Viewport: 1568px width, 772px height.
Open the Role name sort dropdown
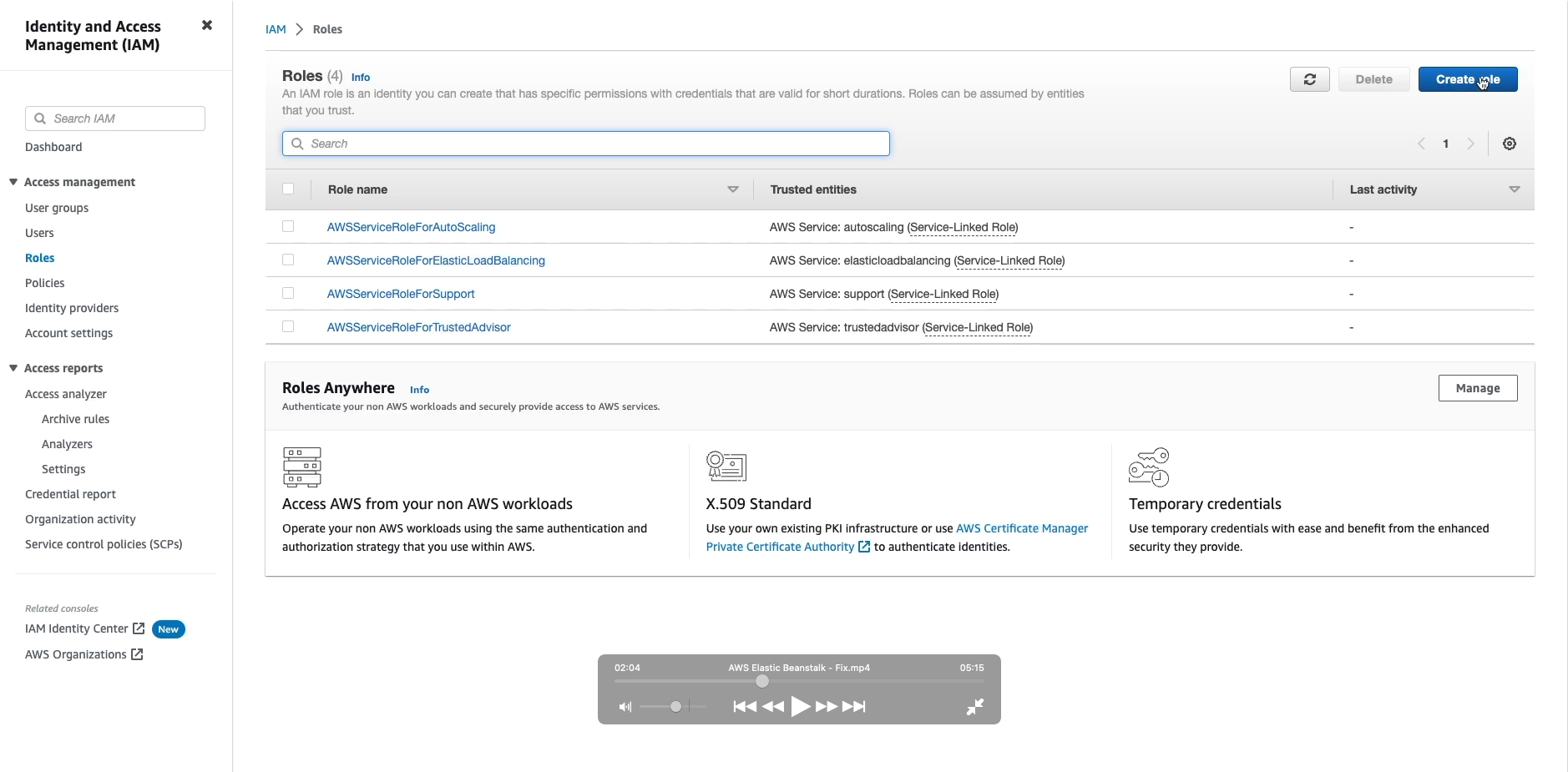pos(732,189)
